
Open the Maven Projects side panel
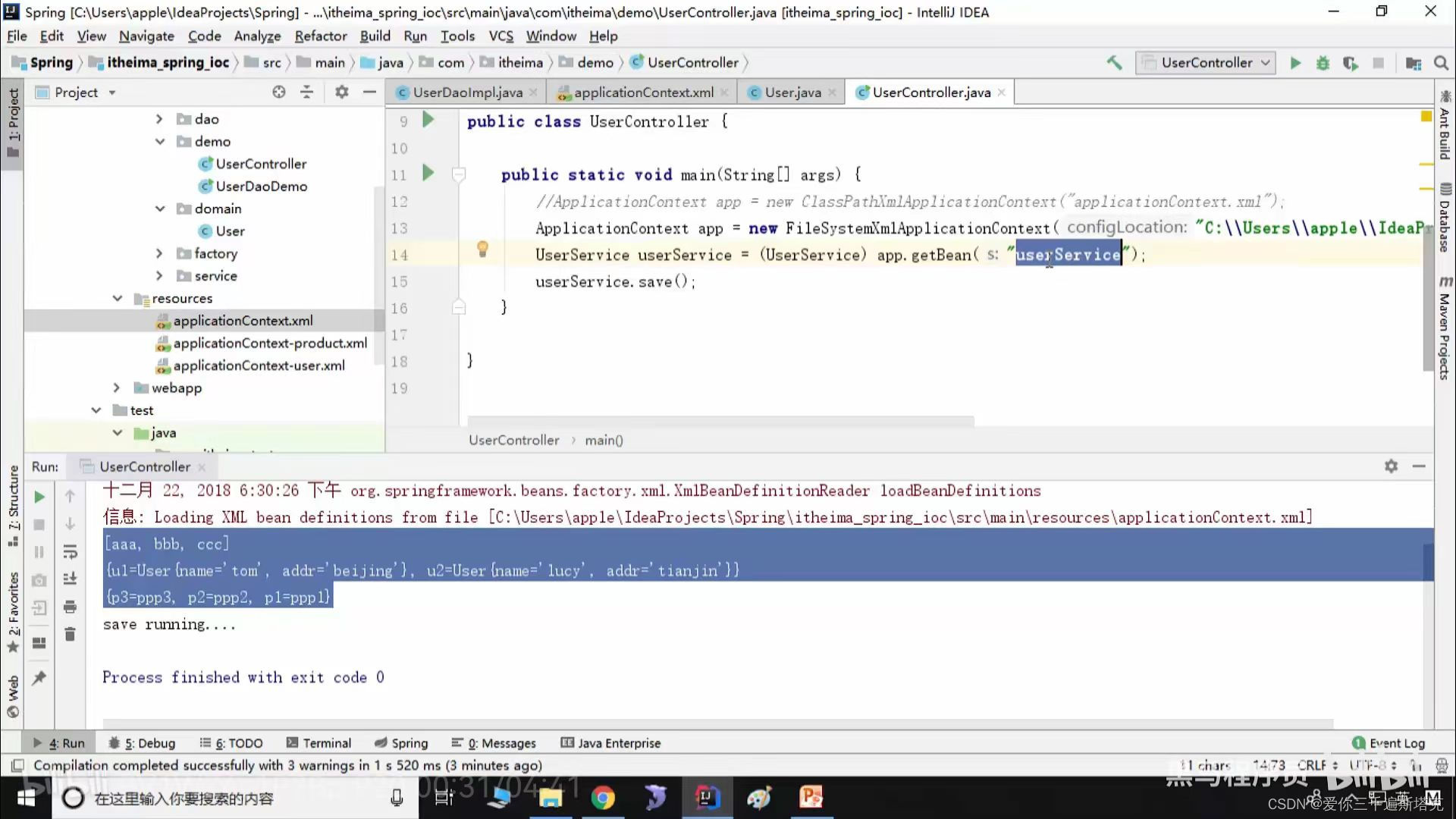tap(1445, 326)
